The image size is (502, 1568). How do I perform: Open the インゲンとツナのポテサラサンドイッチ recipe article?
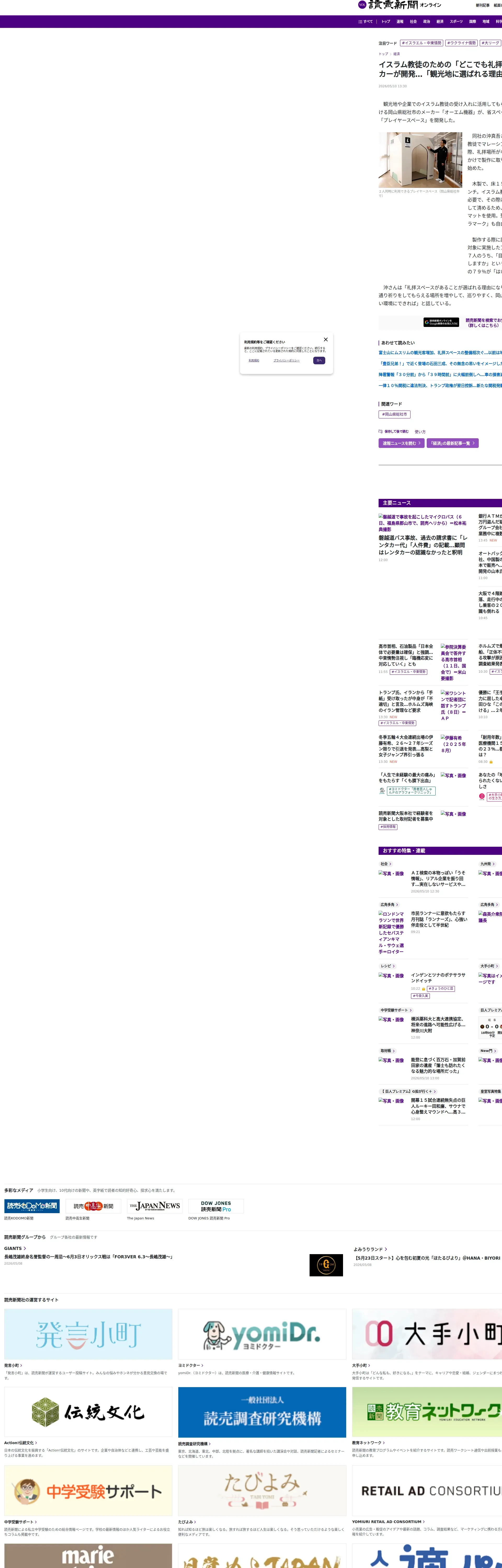tap(438, 978)
